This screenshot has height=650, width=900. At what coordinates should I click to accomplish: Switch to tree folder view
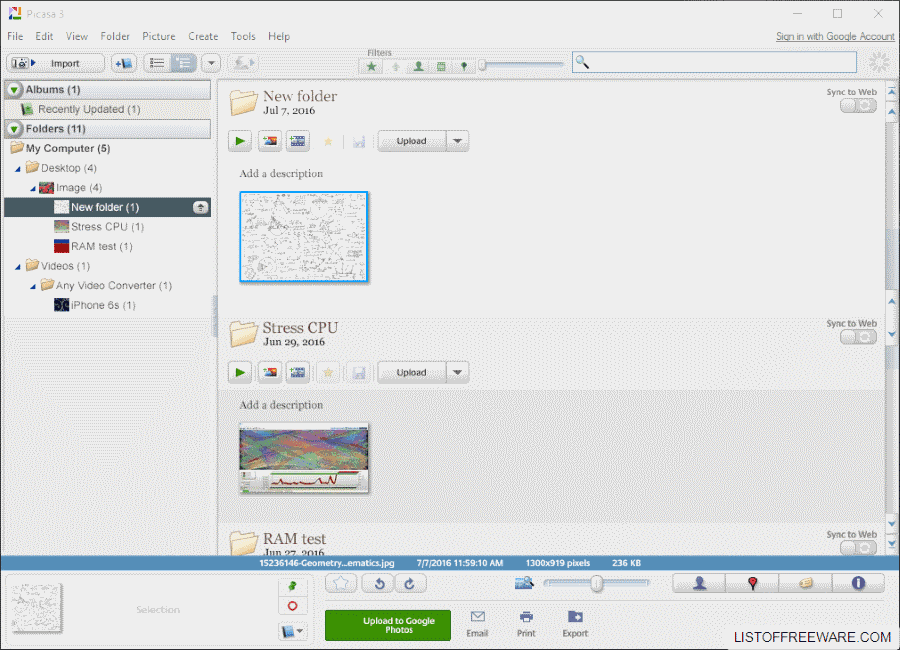coord(184,63)
